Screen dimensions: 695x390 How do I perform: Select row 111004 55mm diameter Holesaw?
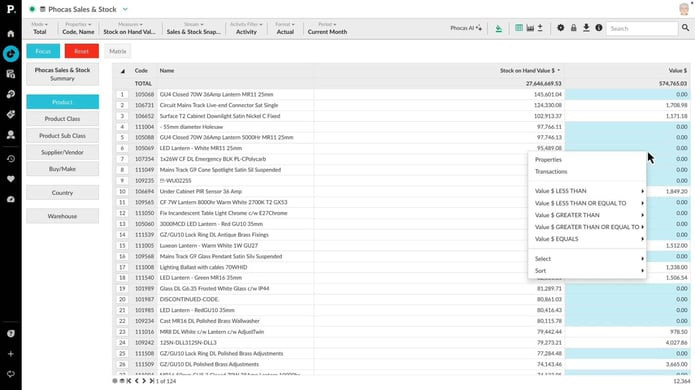coord(402,127)
